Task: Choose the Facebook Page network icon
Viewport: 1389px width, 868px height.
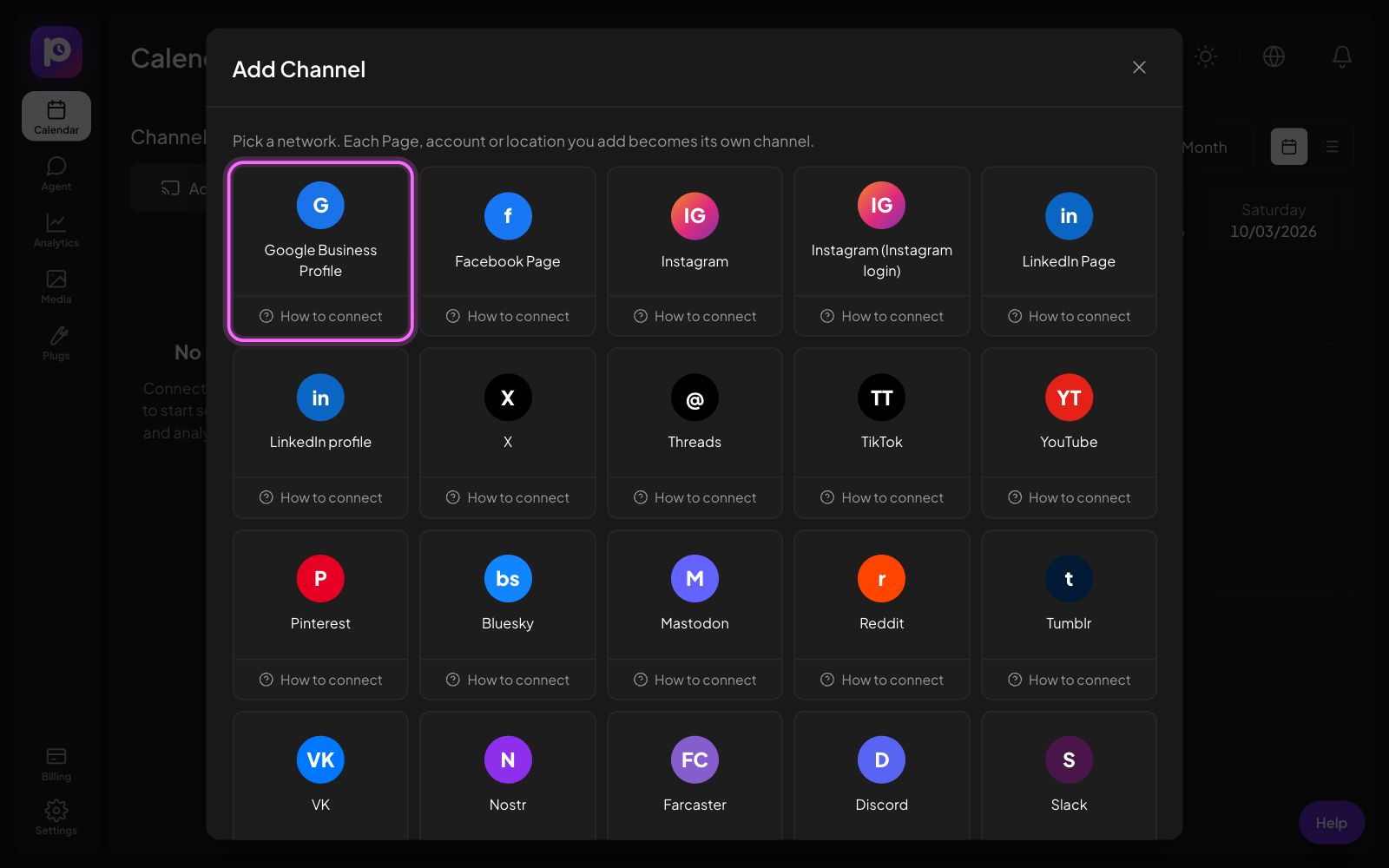Action: point(508,216)
